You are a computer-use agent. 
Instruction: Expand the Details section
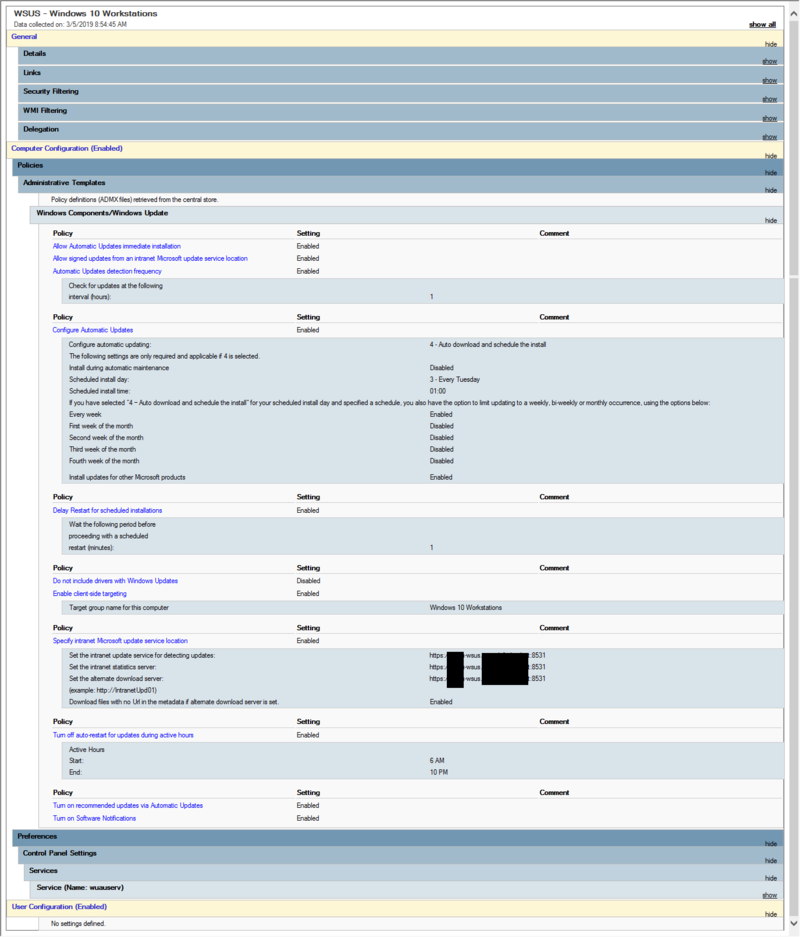pyautogui.click(x=769, y=61)
